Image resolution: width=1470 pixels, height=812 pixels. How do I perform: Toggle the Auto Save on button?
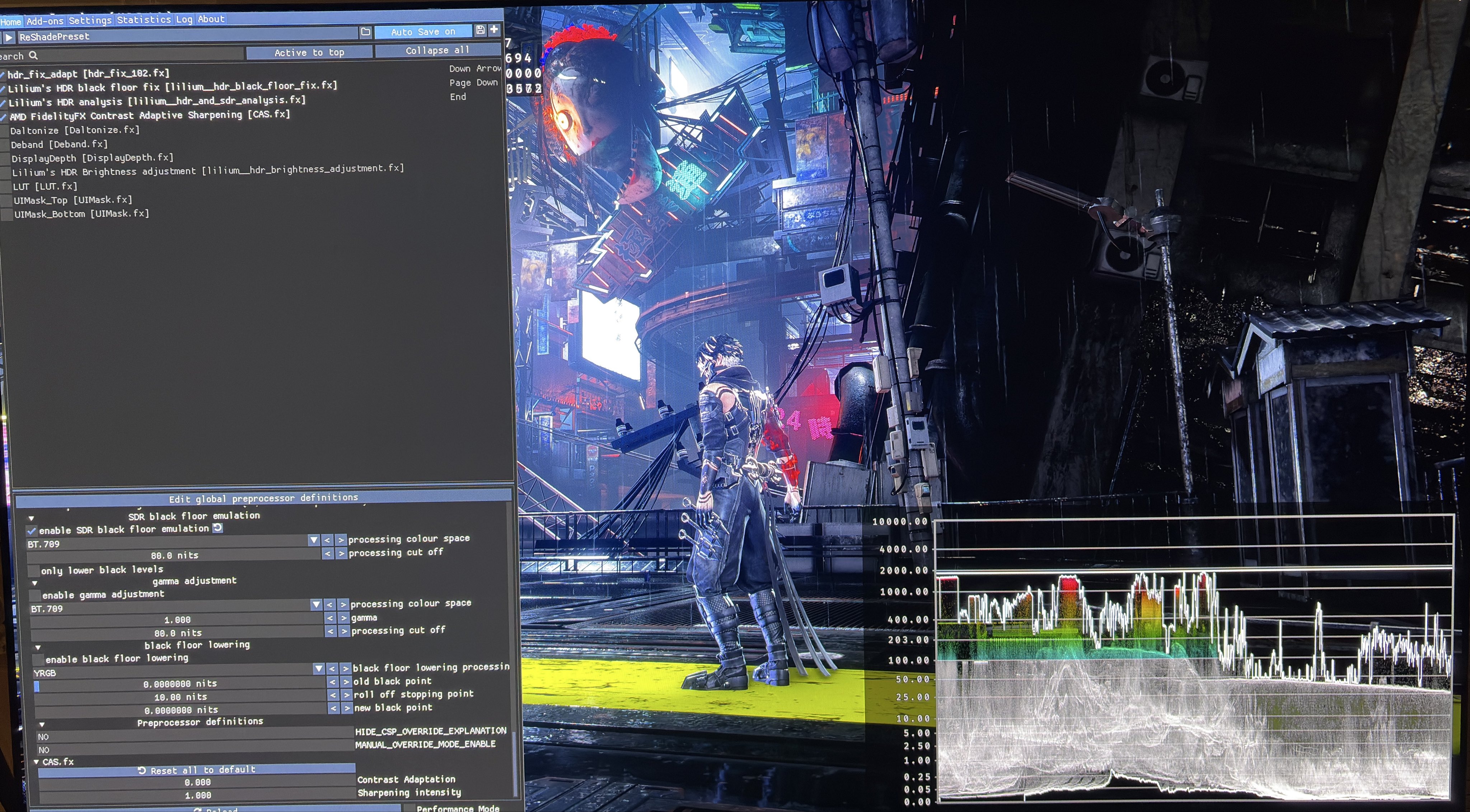(423, 32)
